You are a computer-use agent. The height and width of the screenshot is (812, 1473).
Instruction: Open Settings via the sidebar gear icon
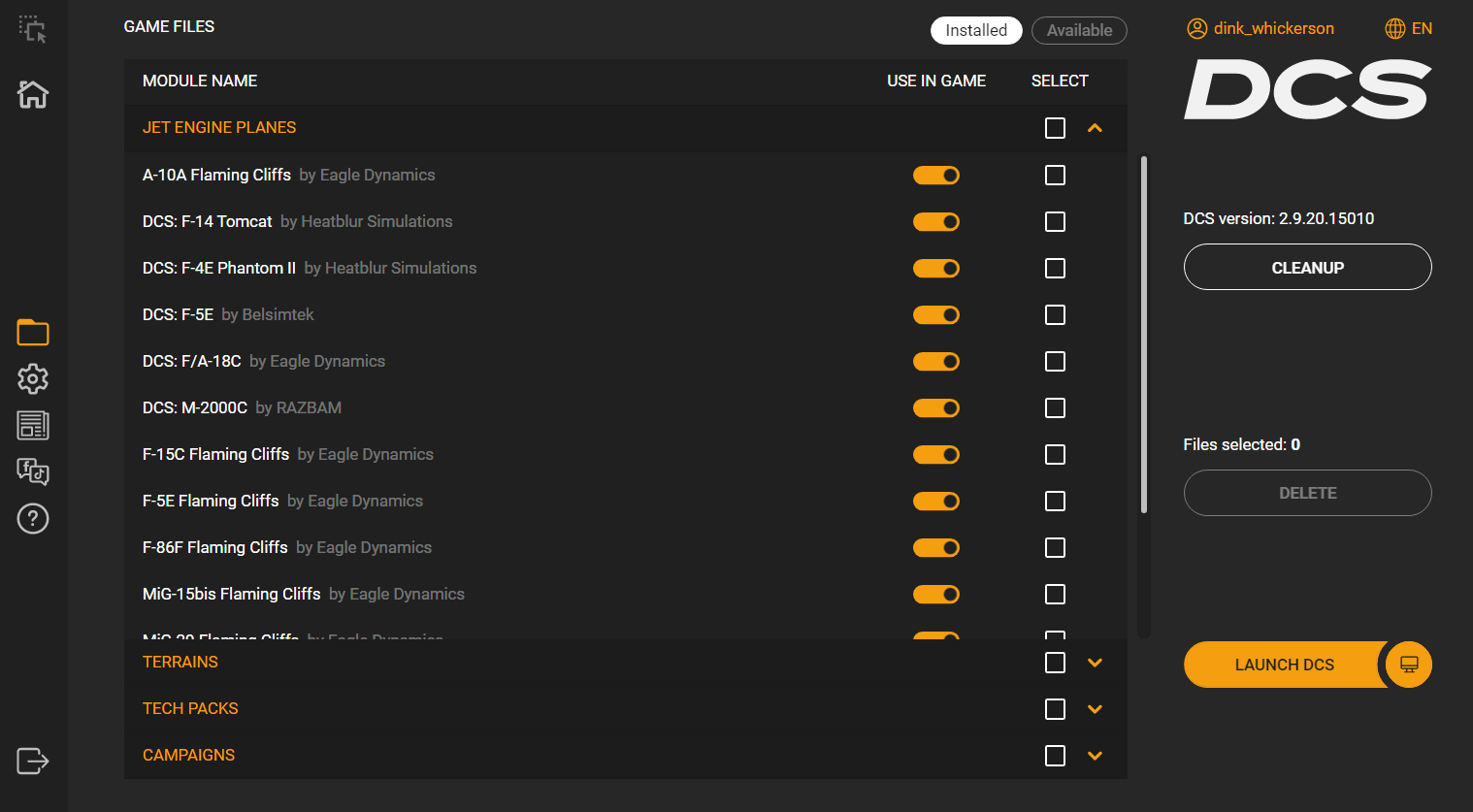point(33,378)
